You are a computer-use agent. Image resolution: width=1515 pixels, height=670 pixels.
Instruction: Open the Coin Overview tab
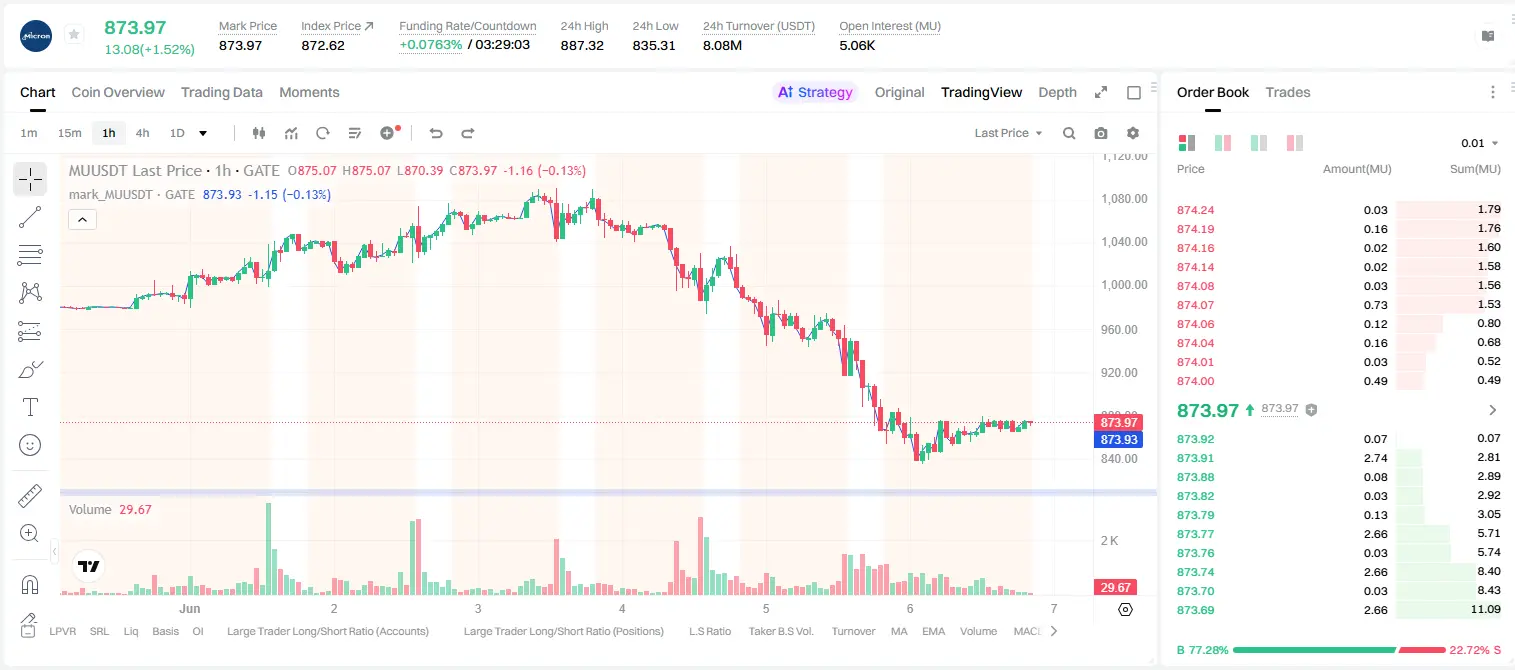click(118, 92)
